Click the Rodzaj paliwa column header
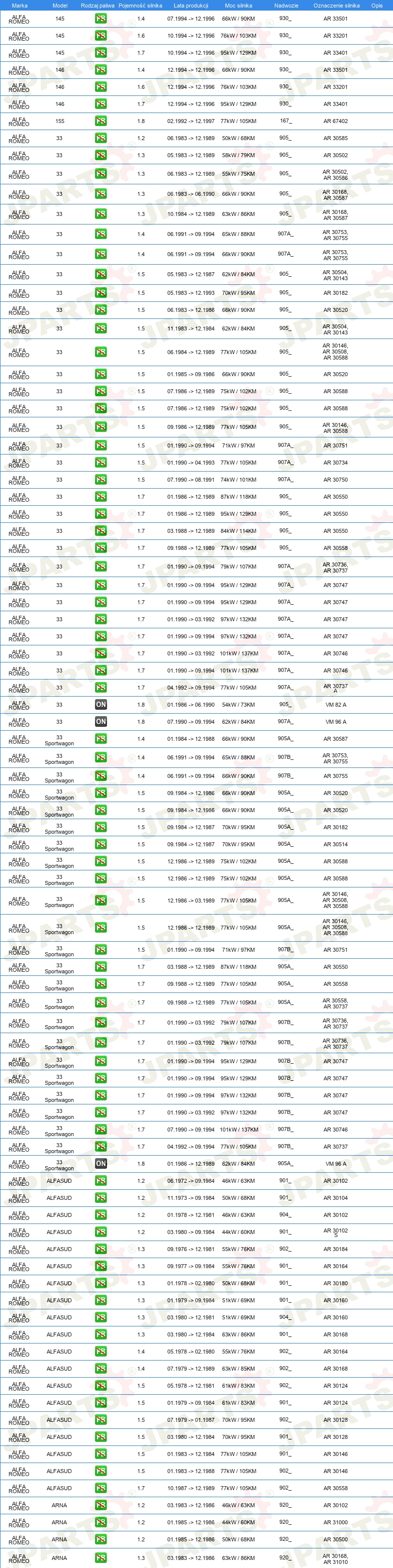Image resolution: width=393 pixels, height=1568 pixels. click(x=97, y=6)
